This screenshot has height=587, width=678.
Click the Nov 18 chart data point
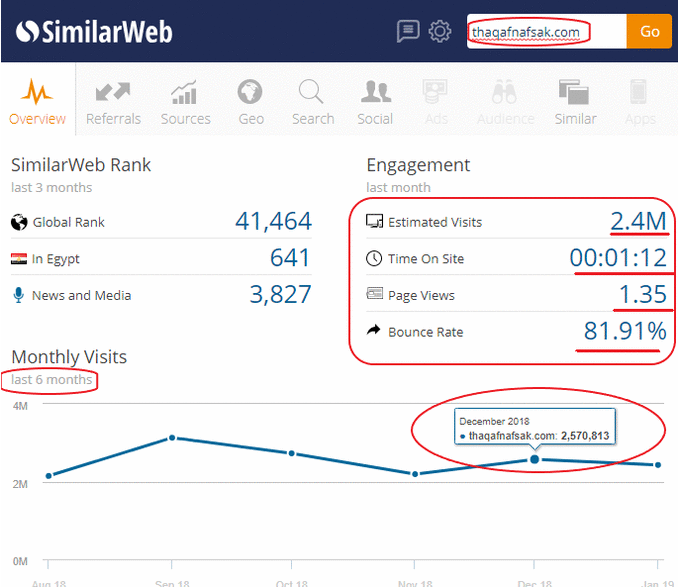click(x=415, y=474)
